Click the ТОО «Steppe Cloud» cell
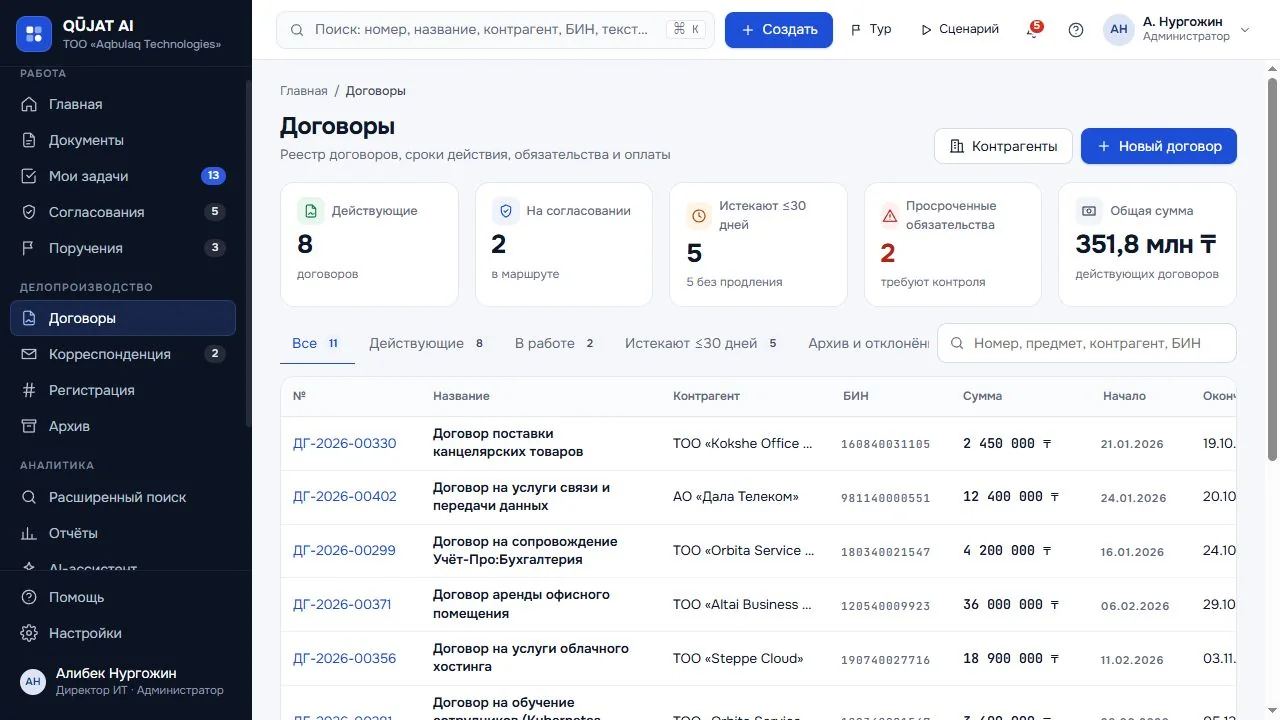 [x=738, y=658]
